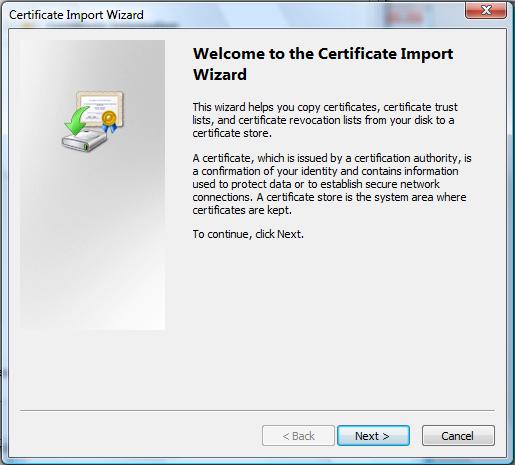Viewport: 515px width, 465px height.
Task: Click the 'A certificate, which is issued' paragraph
Action: 332,184
